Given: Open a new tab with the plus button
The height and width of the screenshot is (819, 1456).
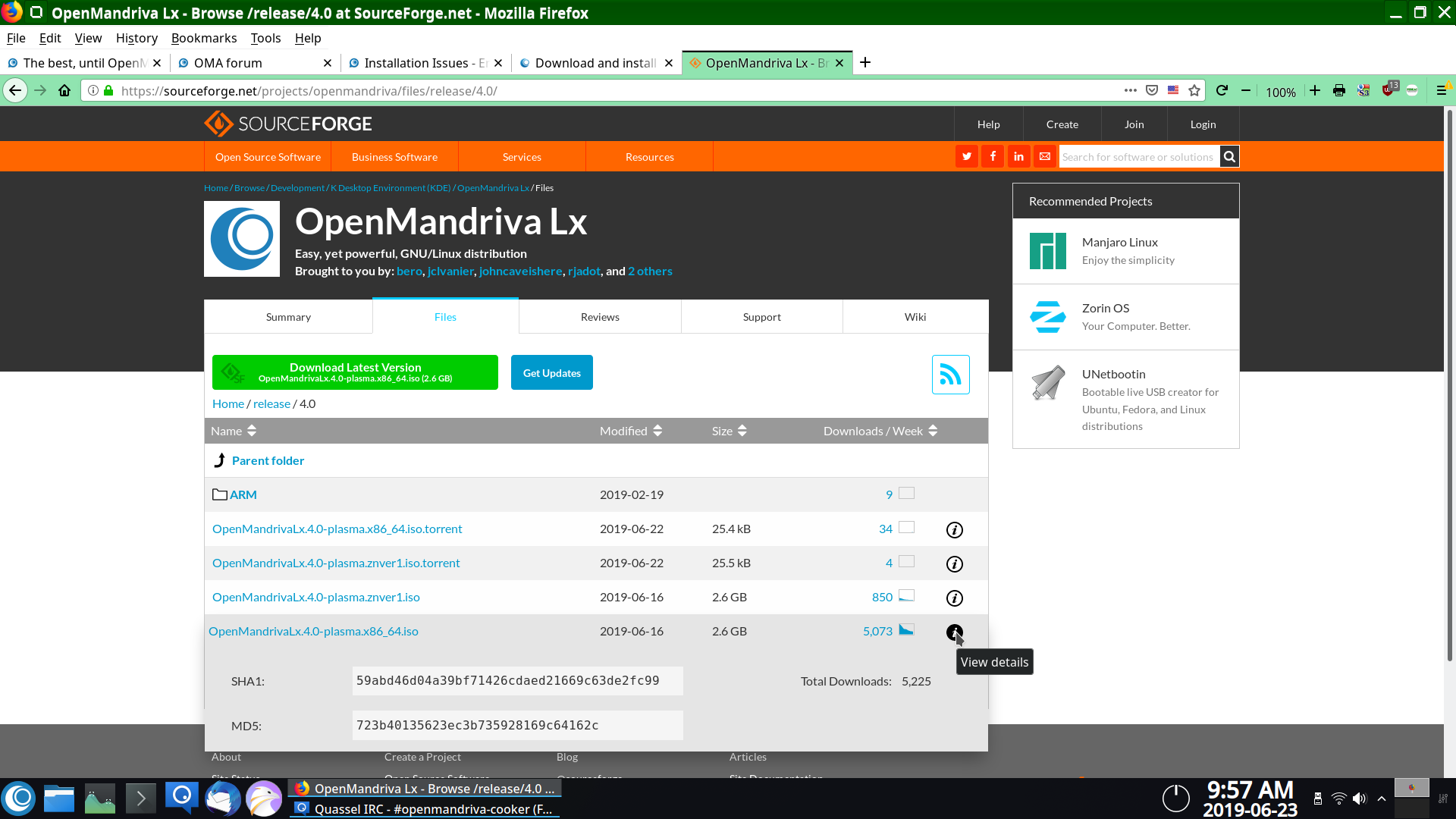Looking at the screenshot, I should tap(865, 62).
